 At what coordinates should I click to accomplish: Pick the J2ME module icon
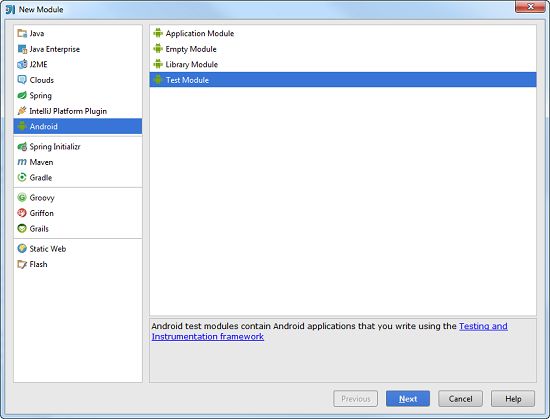[22, 65]
